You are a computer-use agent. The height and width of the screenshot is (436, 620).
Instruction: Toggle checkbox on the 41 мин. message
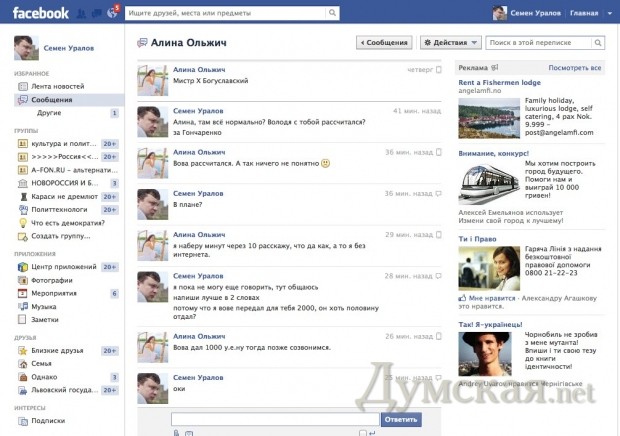click(439, 111)
